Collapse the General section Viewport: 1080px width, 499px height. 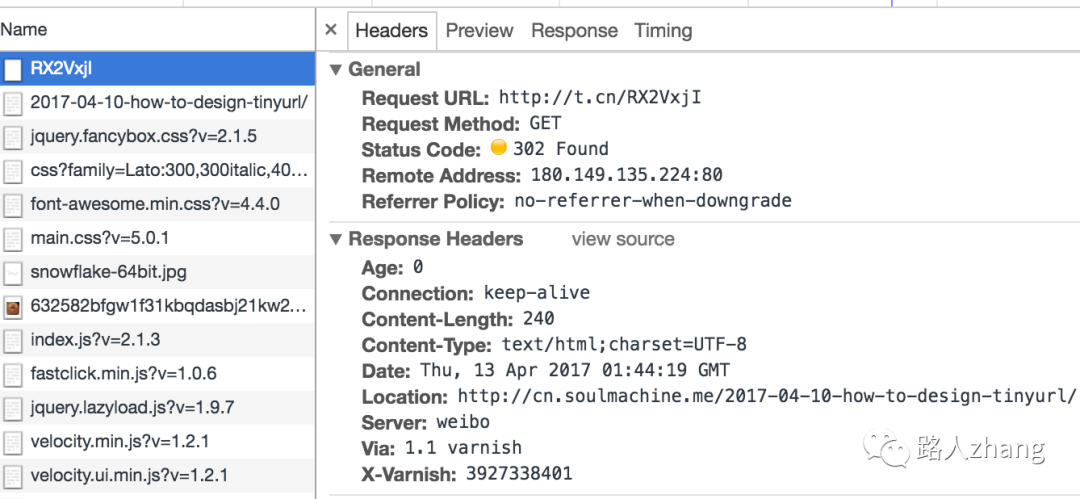pos(335,70)
